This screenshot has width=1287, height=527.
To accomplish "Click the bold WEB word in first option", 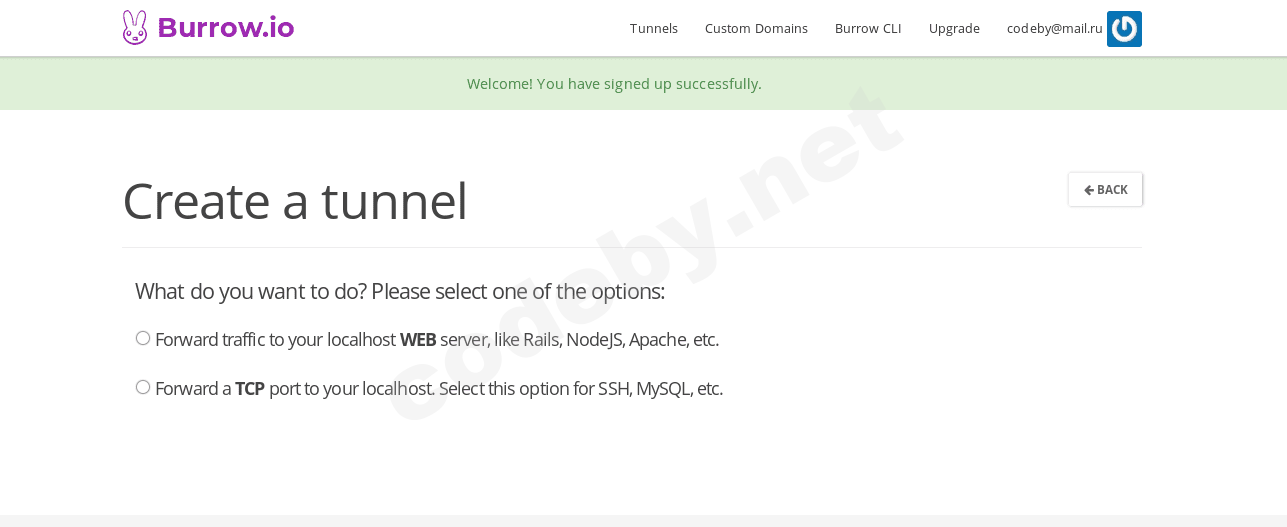I will tap(418, 340).
